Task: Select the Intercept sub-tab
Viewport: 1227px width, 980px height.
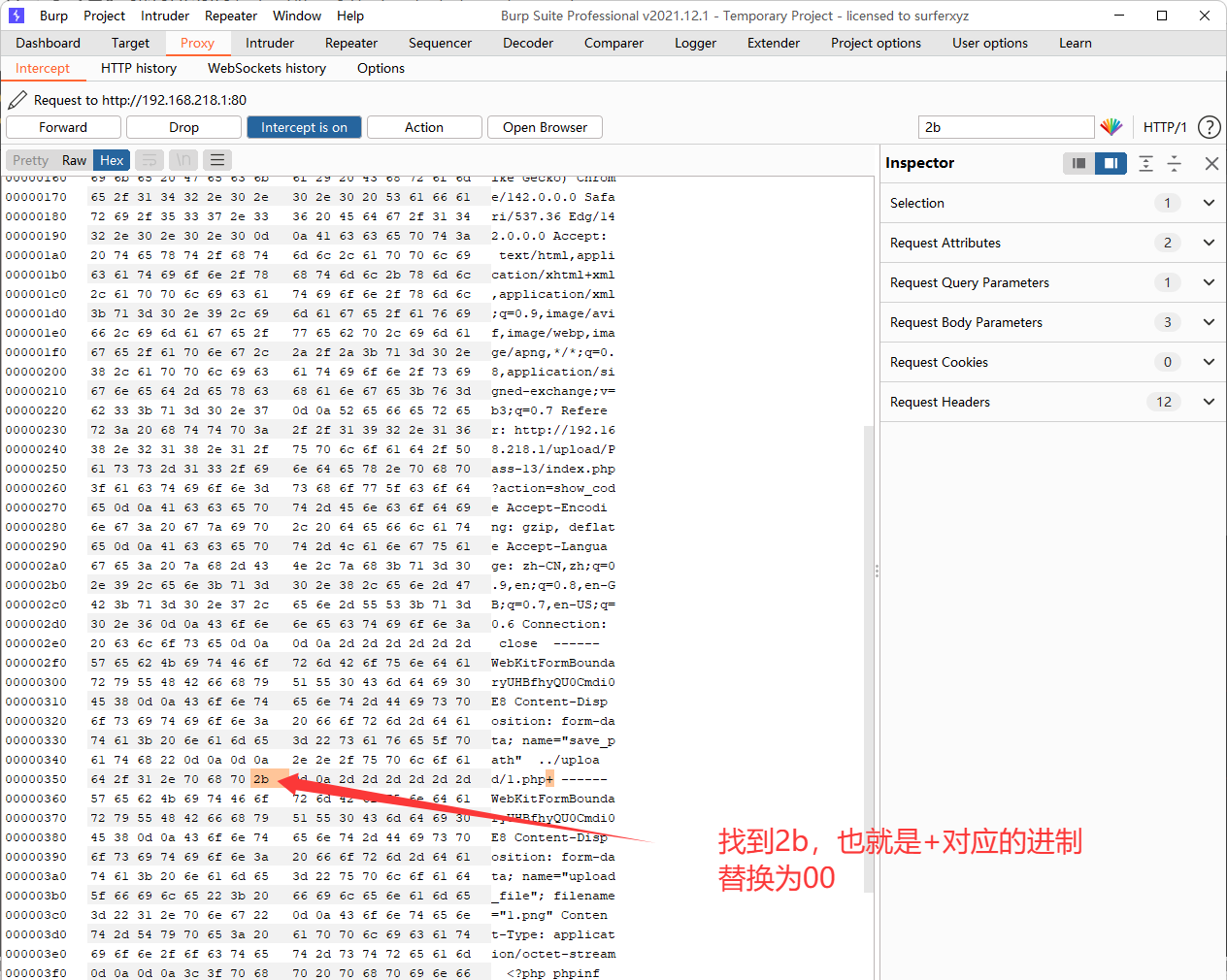Action: 43,68
